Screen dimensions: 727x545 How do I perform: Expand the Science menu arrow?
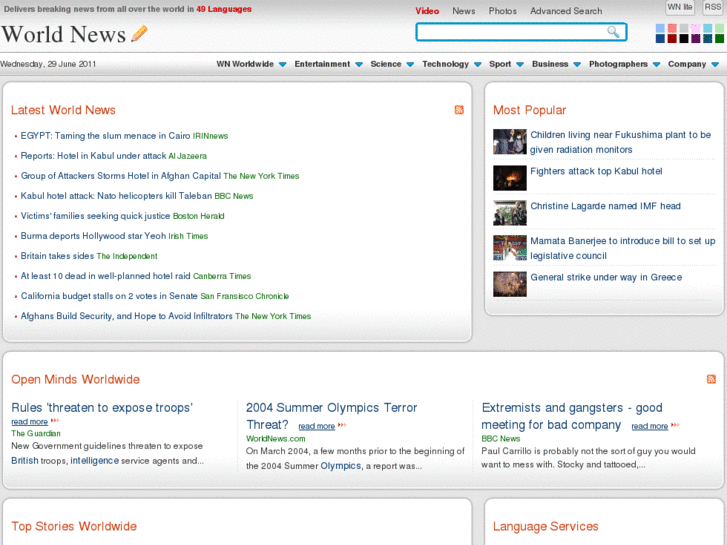410,64
